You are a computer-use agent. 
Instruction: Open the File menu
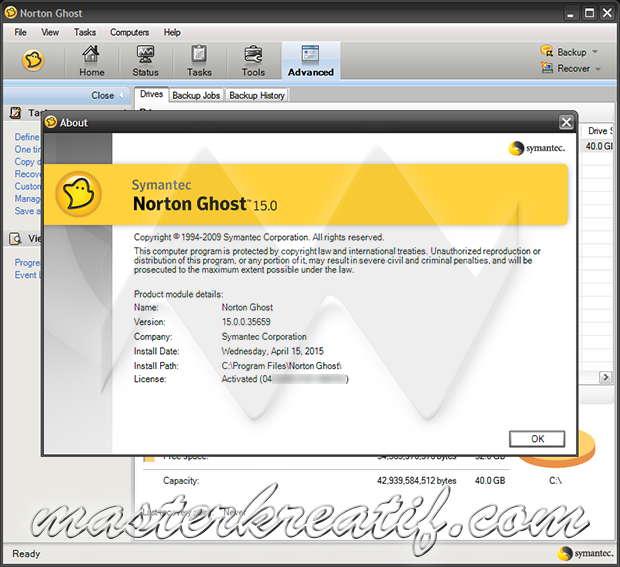21,32
